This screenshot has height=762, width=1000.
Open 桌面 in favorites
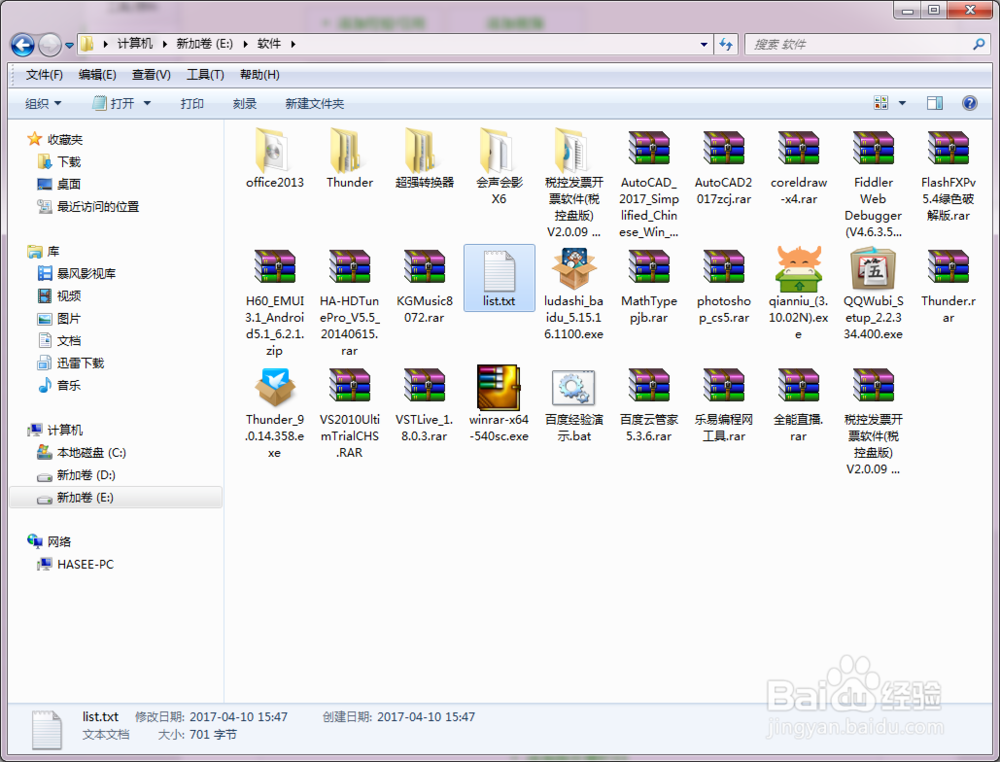[x=59, y=184]
